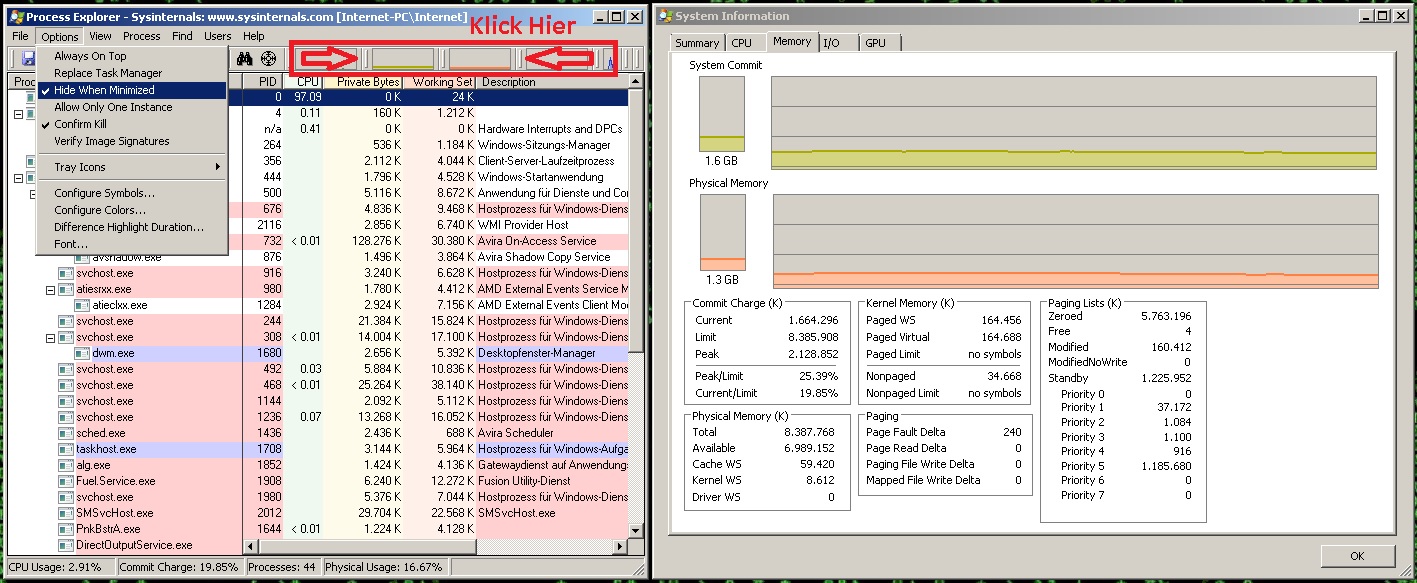Open the Users menu

[217, 36]
